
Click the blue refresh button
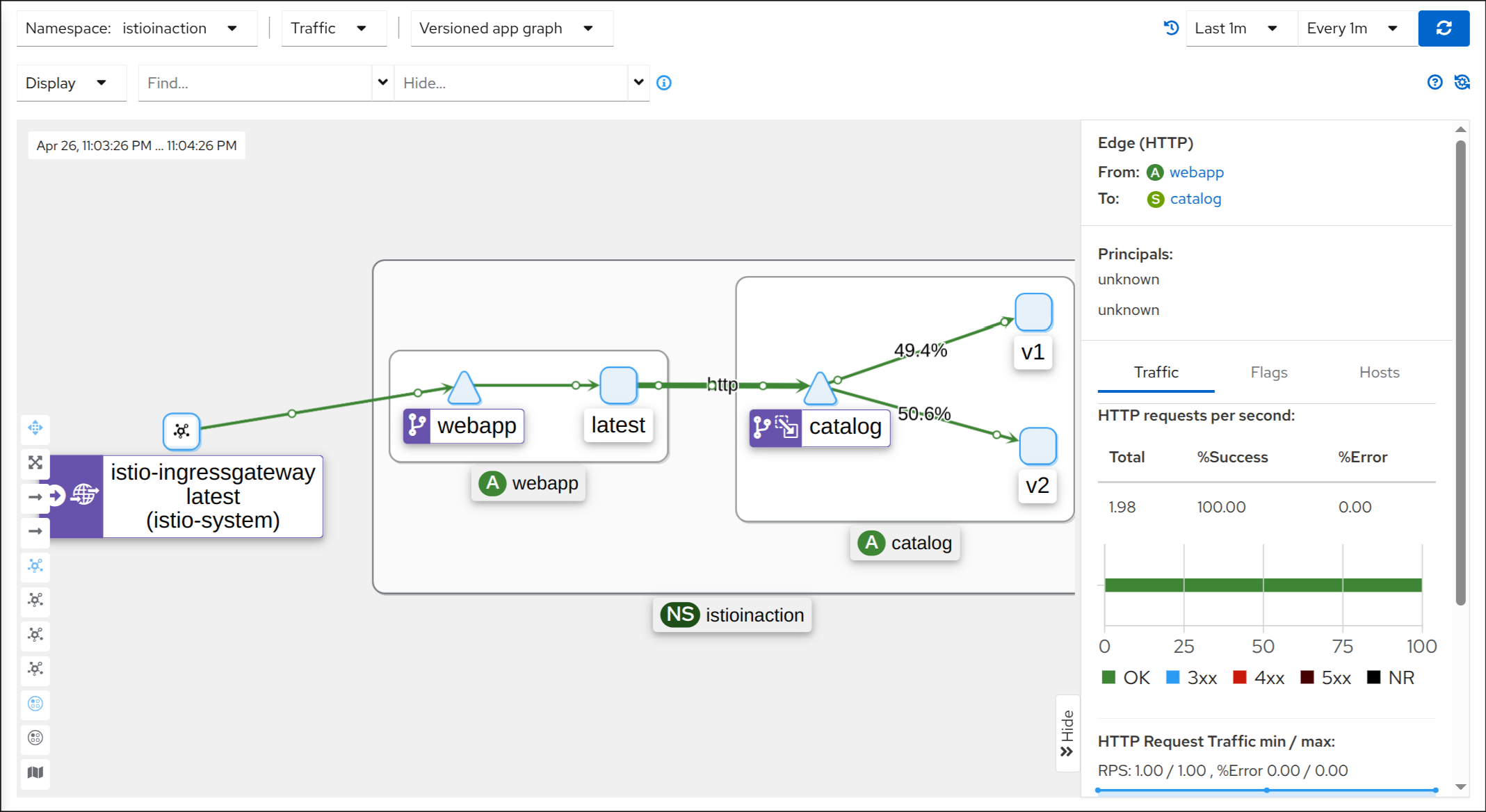(1443, 29)
